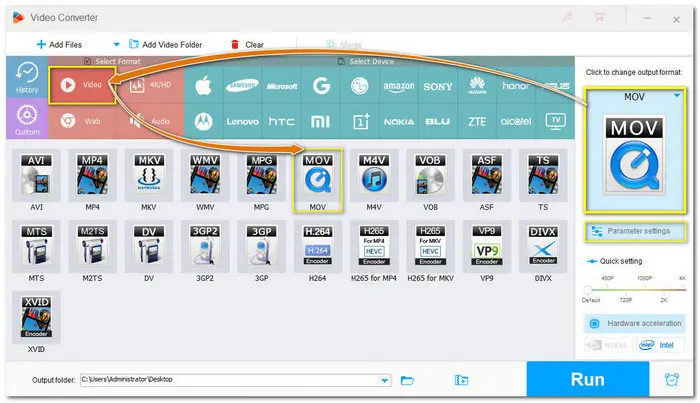Select the MOV format icon in grid

[x=317, y=175]
